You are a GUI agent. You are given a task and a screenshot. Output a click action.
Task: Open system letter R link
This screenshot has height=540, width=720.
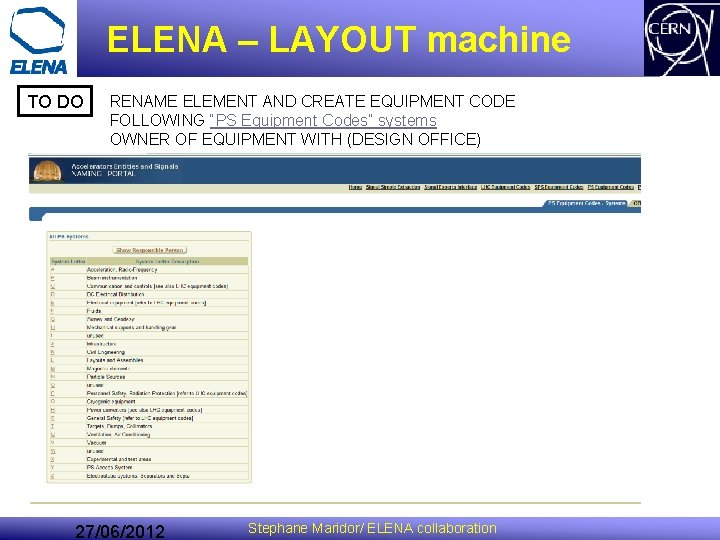pos(52,410)
